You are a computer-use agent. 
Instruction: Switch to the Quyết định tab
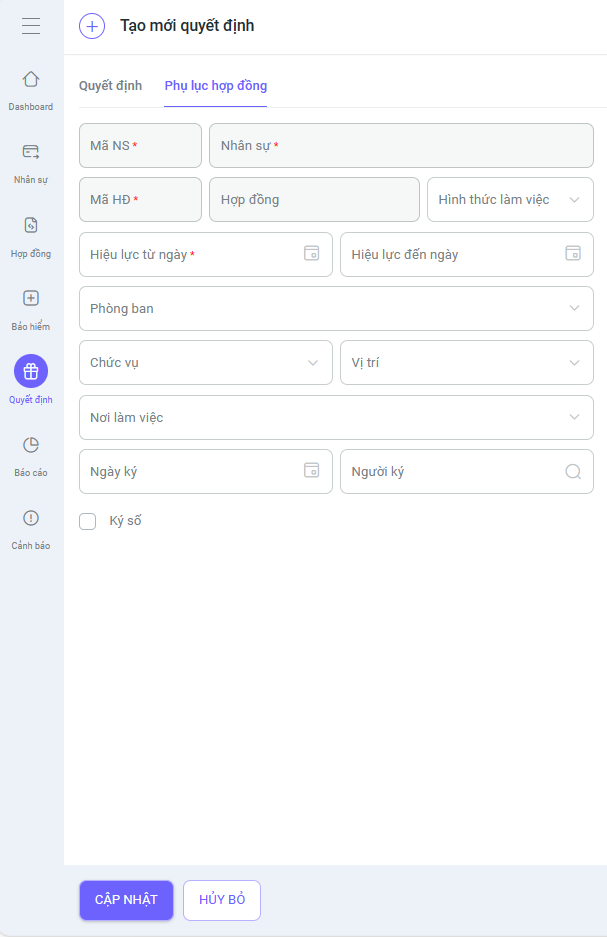coord(110,86)
